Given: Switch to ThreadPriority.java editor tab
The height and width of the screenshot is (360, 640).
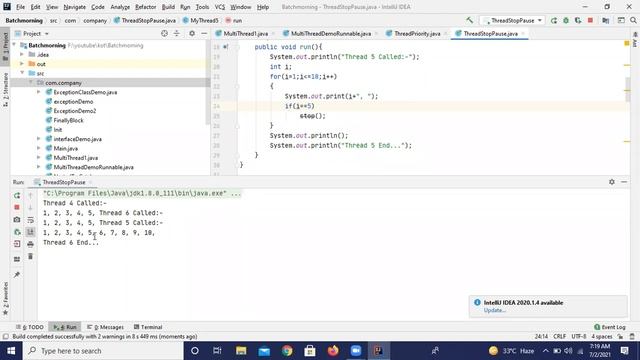Looking at the screenshot, I should [417, 33].
